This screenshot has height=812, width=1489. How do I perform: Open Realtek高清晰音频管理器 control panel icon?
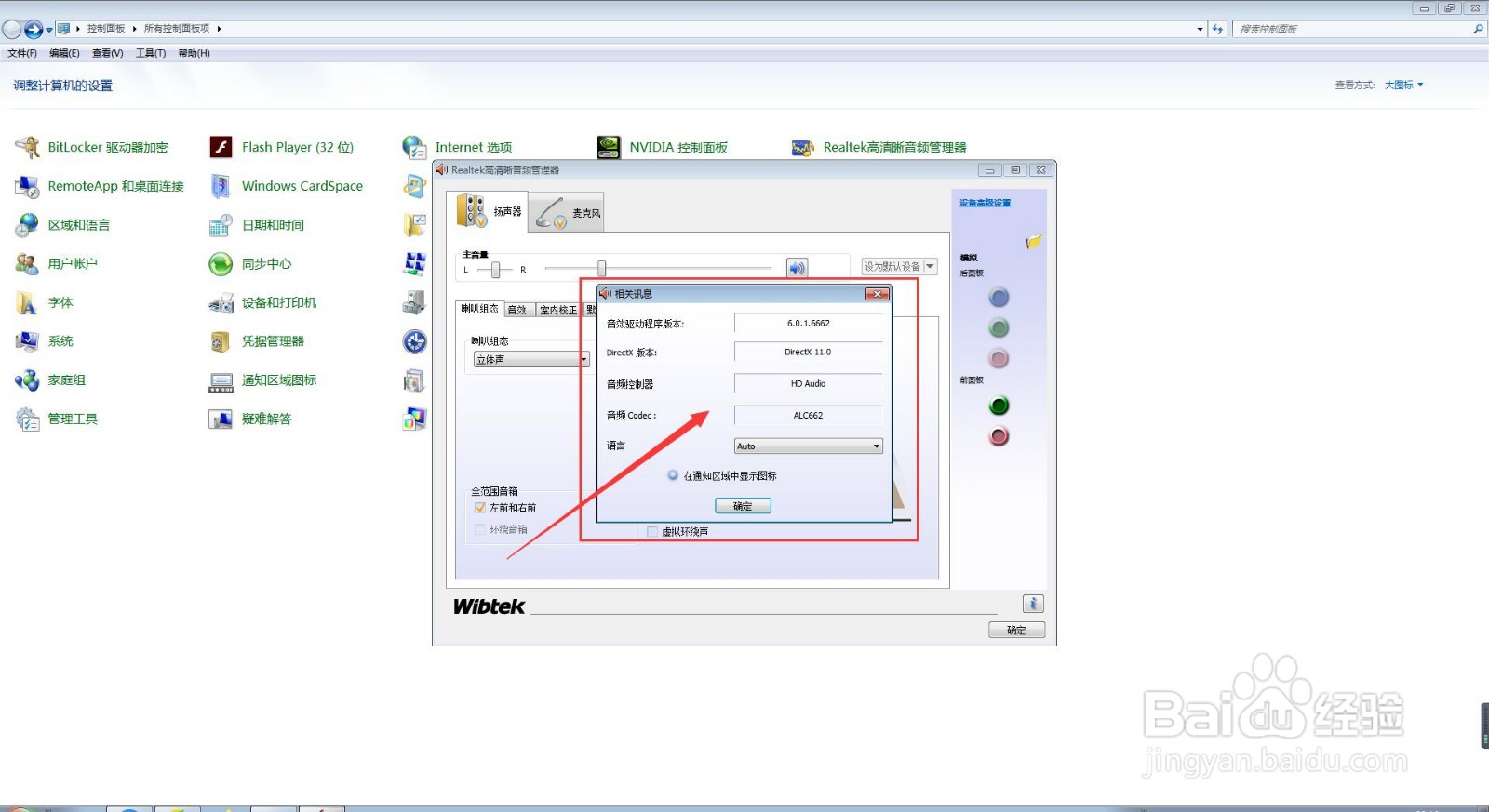802,147
